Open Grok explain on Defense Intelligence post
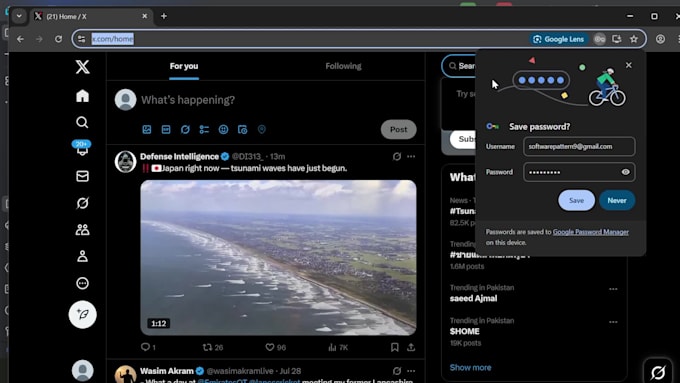 click(396, 156)
